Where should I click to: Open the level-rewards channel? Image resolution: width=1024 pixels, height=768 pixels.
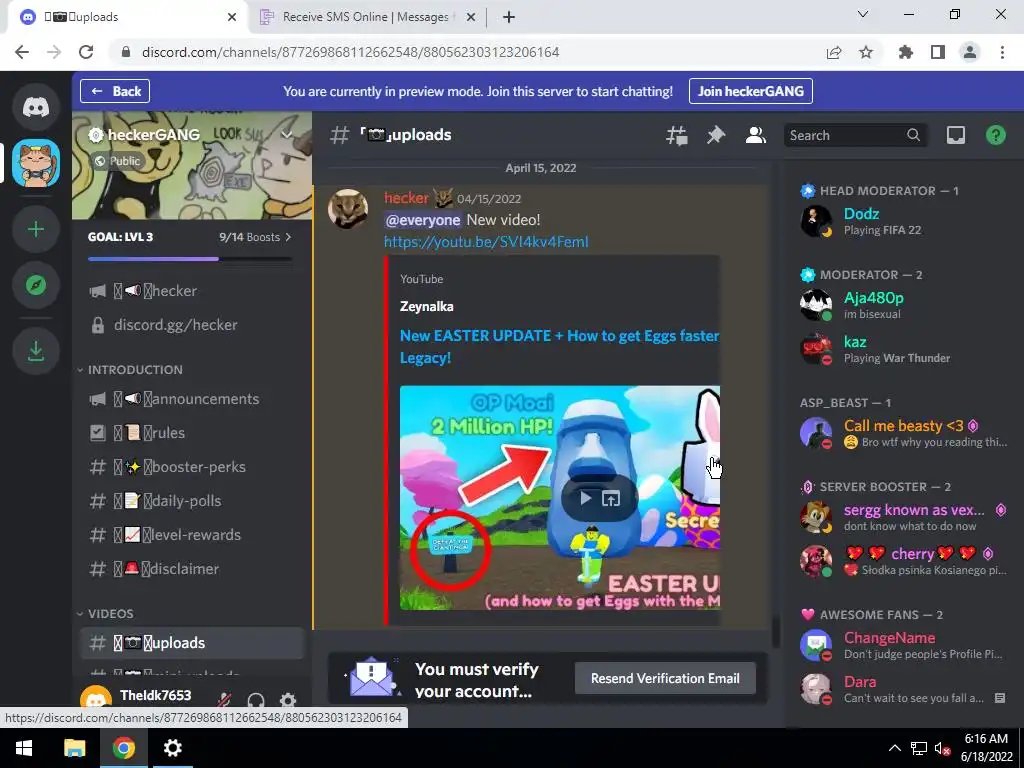(192, 535)
